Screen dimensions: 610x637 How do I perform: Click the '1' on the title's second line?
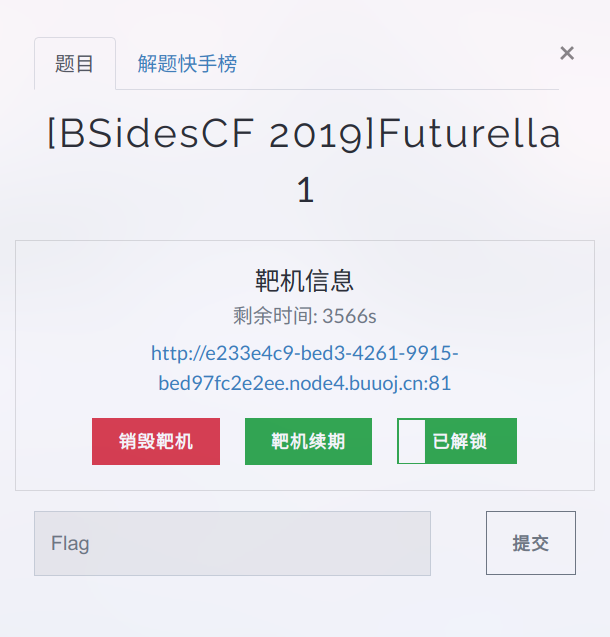coord(305,190)
